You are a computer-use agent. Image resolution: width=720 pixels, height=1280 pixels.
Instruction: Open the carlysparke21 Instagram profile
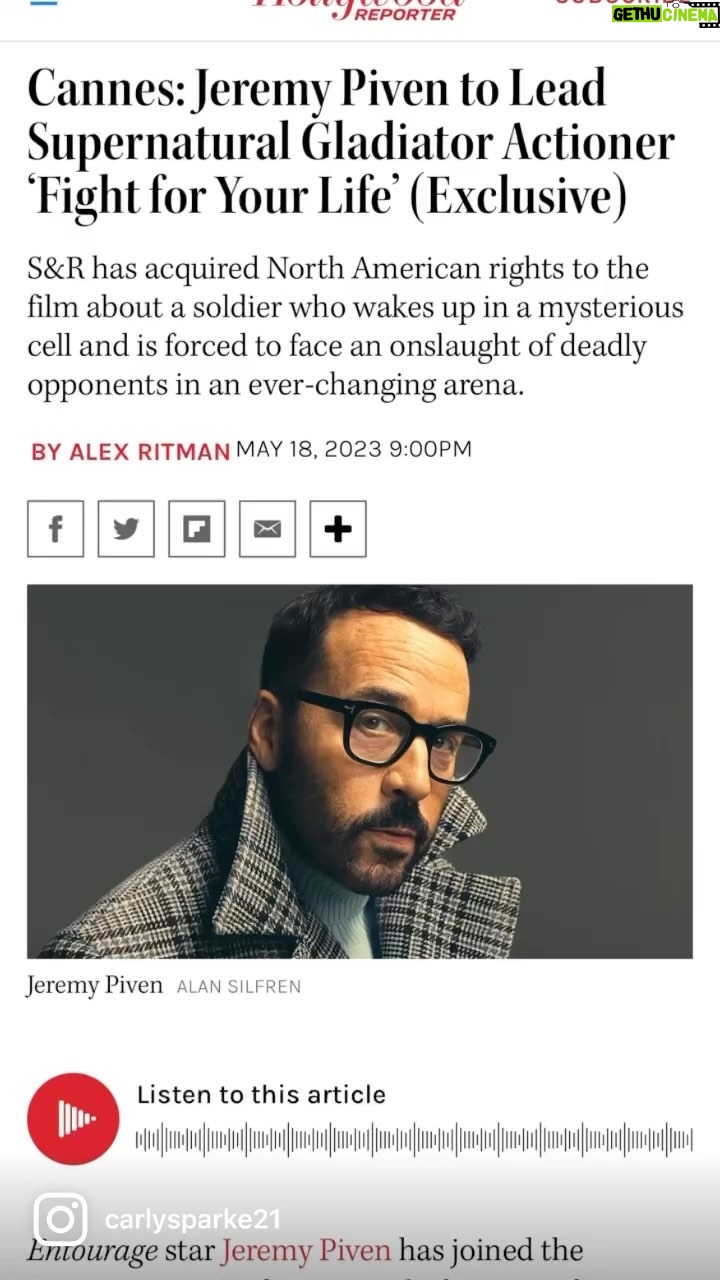coord(192,1220)
